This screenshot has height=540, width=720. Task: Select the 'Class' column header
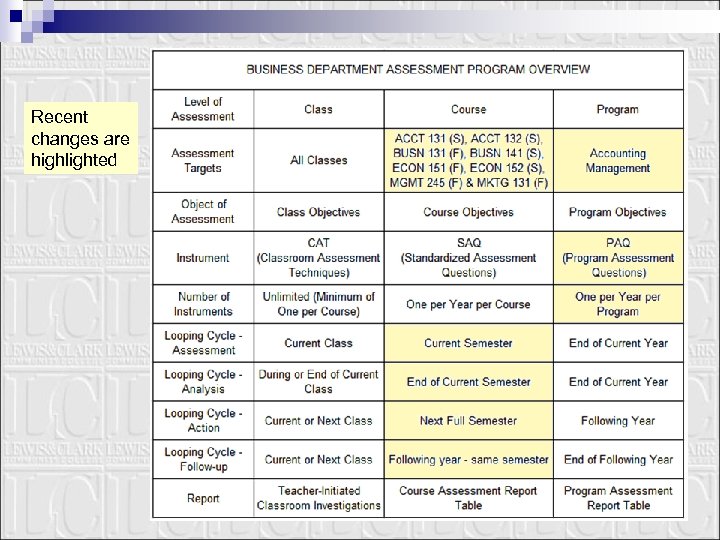pos(318,109)
